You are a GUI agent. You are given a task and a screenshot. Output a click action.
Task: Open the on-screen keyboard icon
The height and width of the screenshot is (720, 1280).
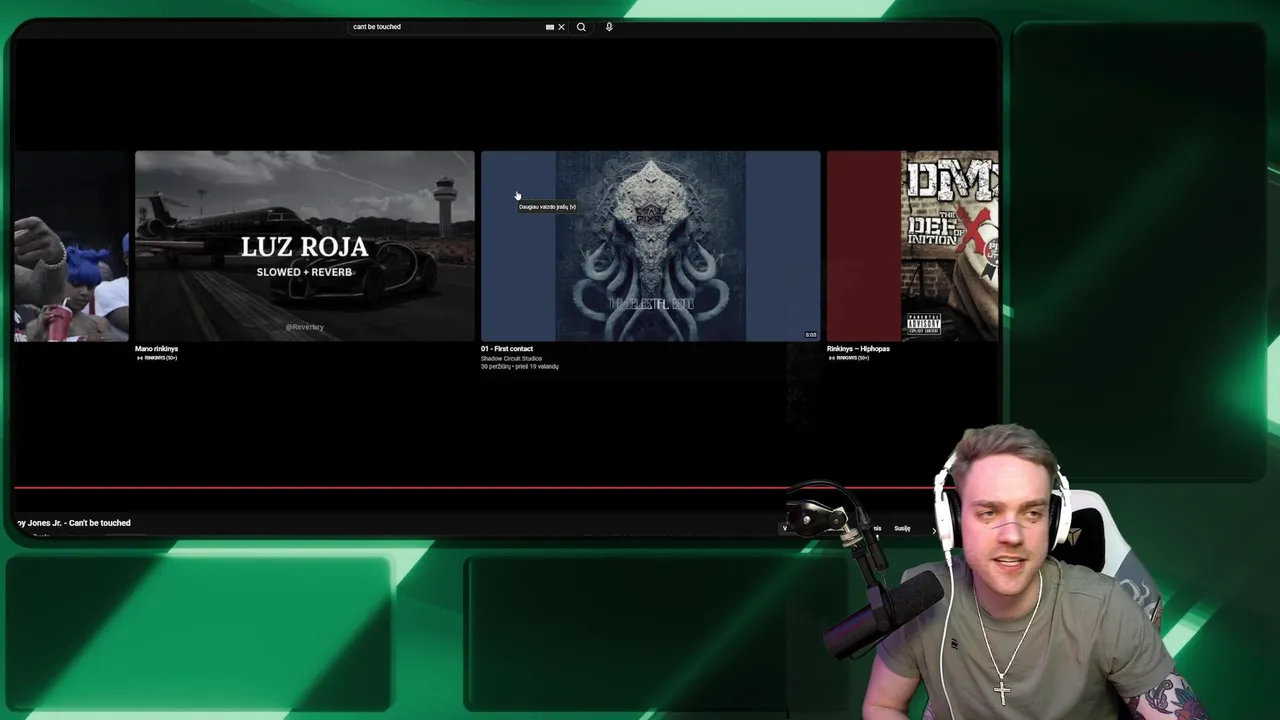pyautogui.click(x=549, y=27)
